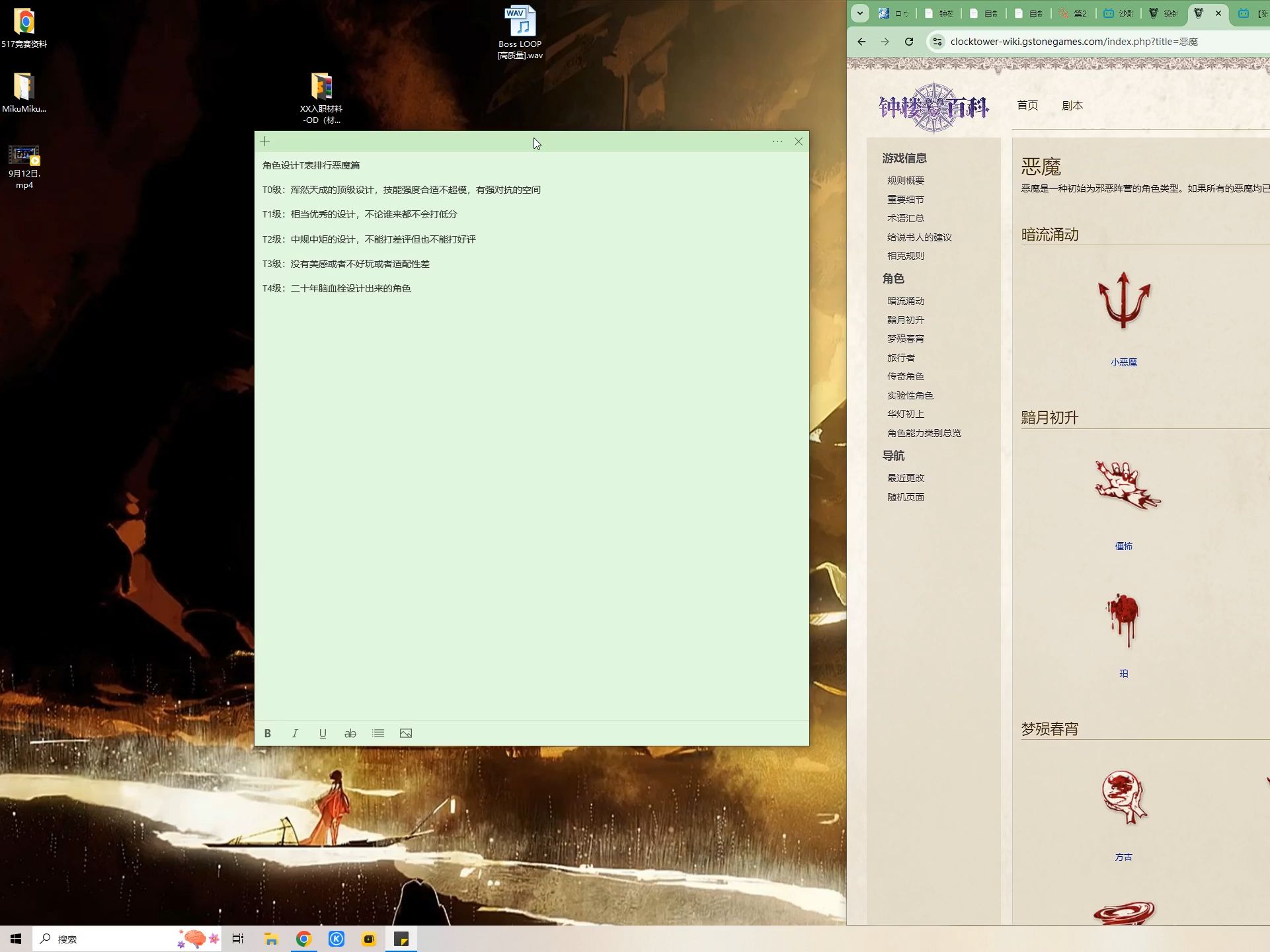Switch to the 染钟 browser tab

pos(1164,13)
